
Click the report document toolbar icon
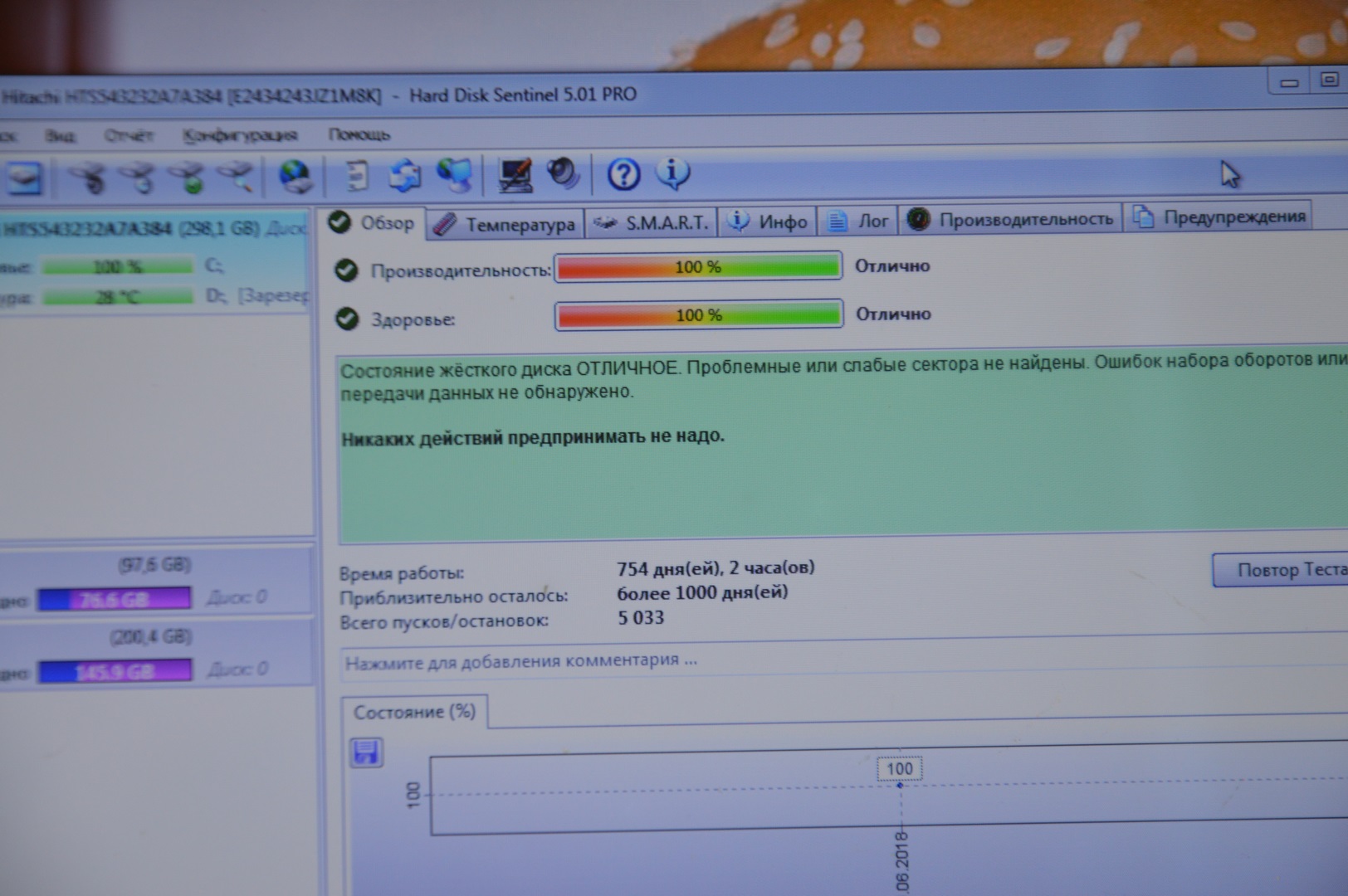point(357,176)
